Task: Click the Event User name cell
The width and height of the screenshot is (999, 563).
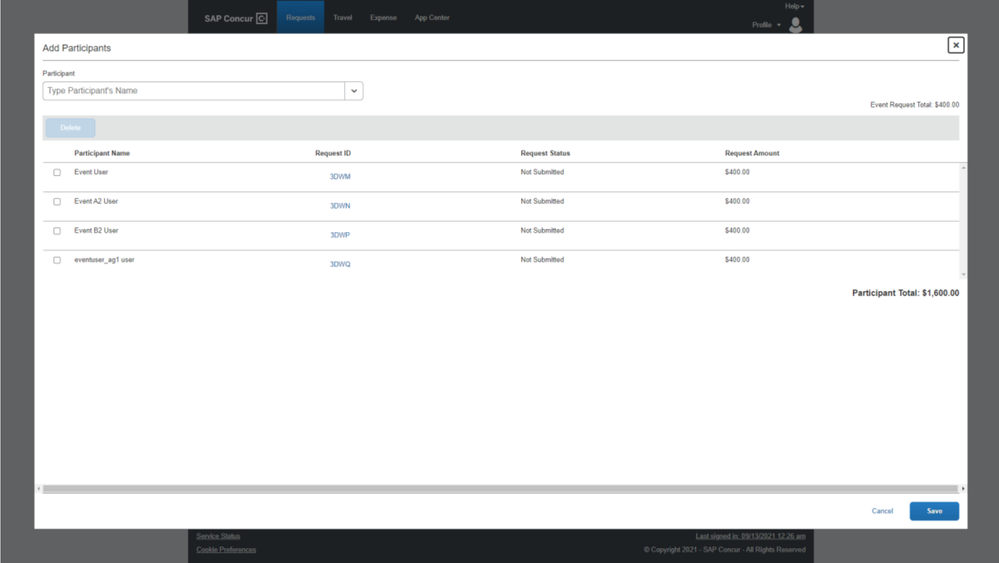Action: pyautogui.click(x=91, y=172)
